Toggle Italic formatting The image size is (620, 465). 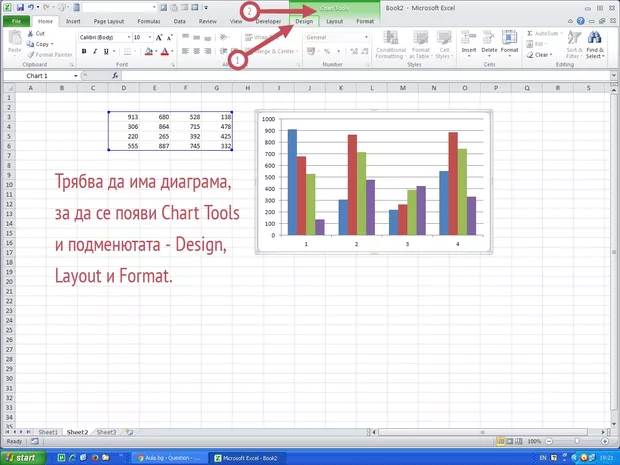coord(95,51)
